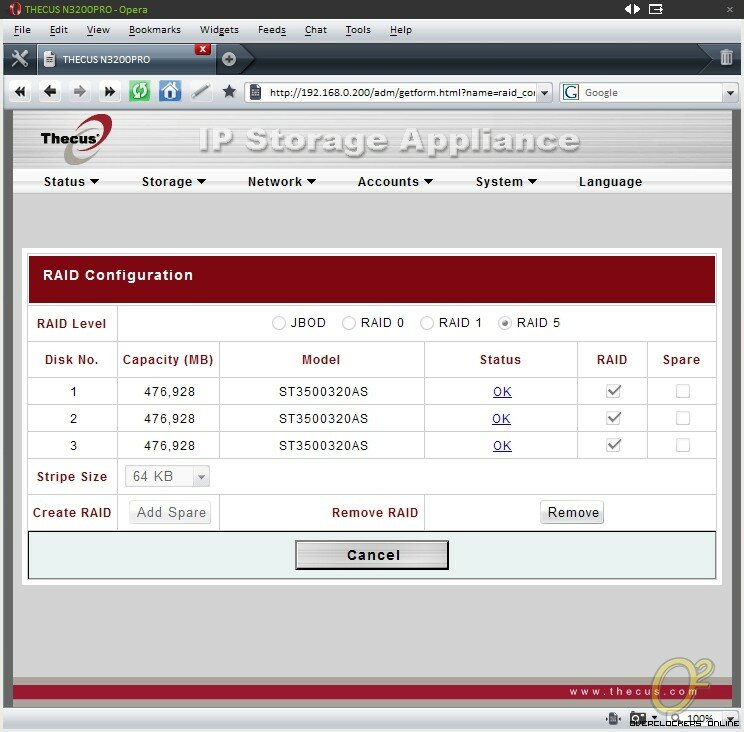This screenshot has width=744, height=732.
Task: Click the status bar device icon
Action: (x=613, y=718)
